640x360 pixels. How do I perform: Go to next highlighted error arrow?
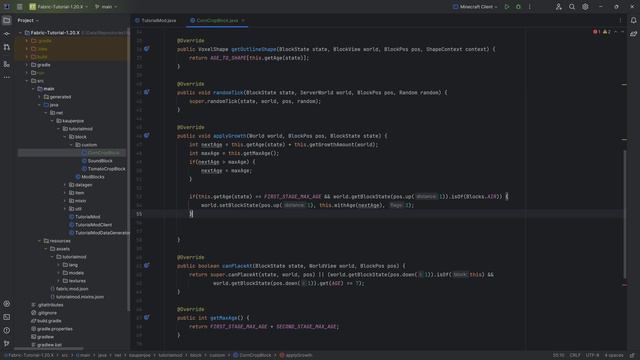point(622,32)
